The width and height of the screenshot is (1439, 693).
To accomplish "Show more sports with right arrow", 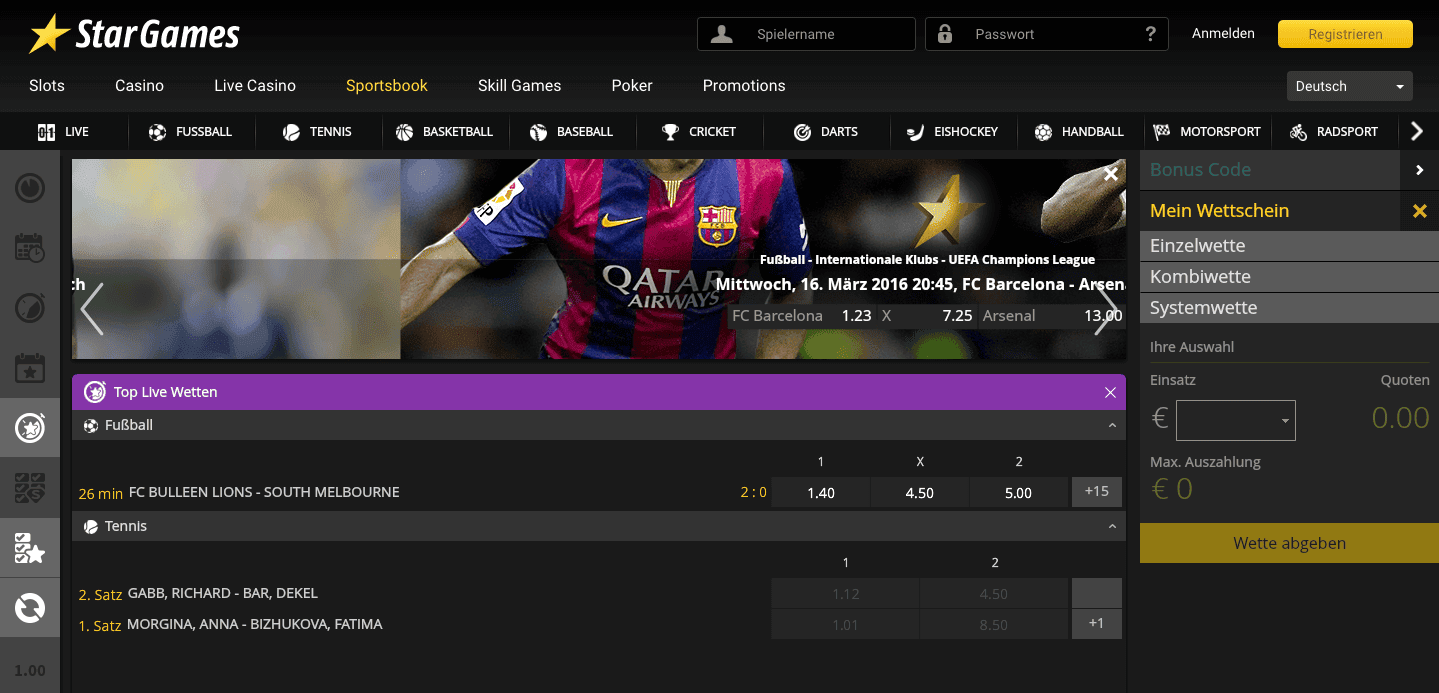I will point(1416,132).
